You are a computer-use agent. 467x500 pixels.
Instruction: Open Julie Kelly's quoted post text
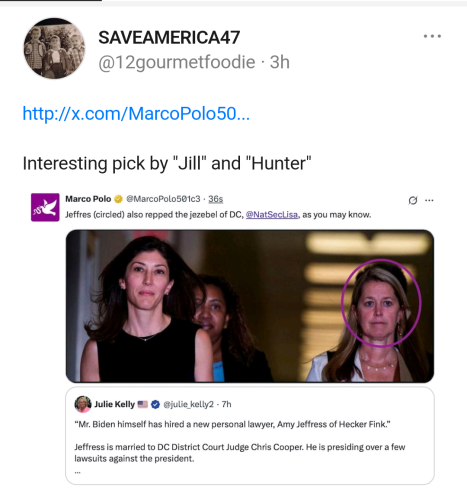pos(240,441)
